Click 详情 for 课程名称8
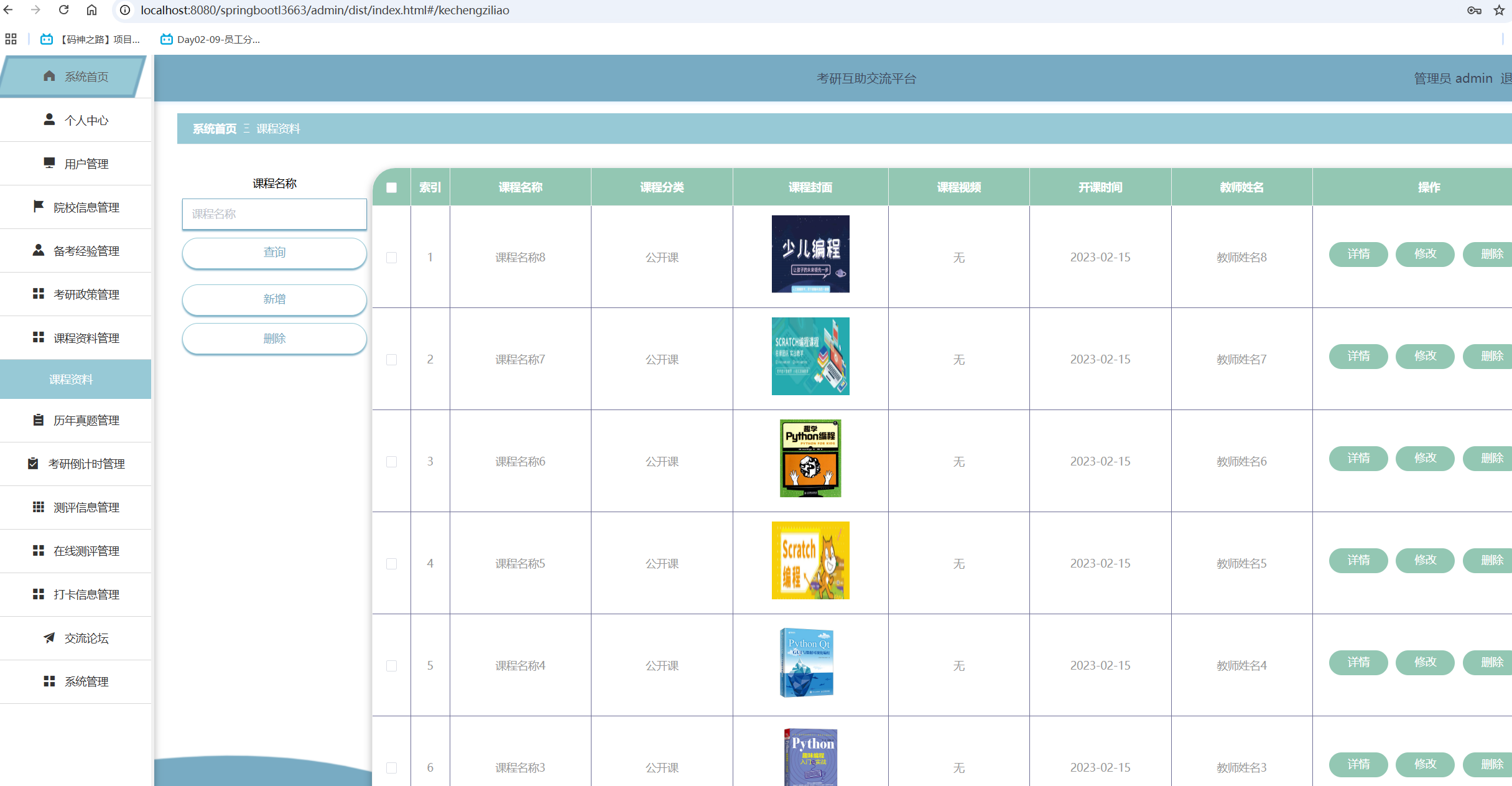The image size is (1512, 786). click(x=1358, y=254)
